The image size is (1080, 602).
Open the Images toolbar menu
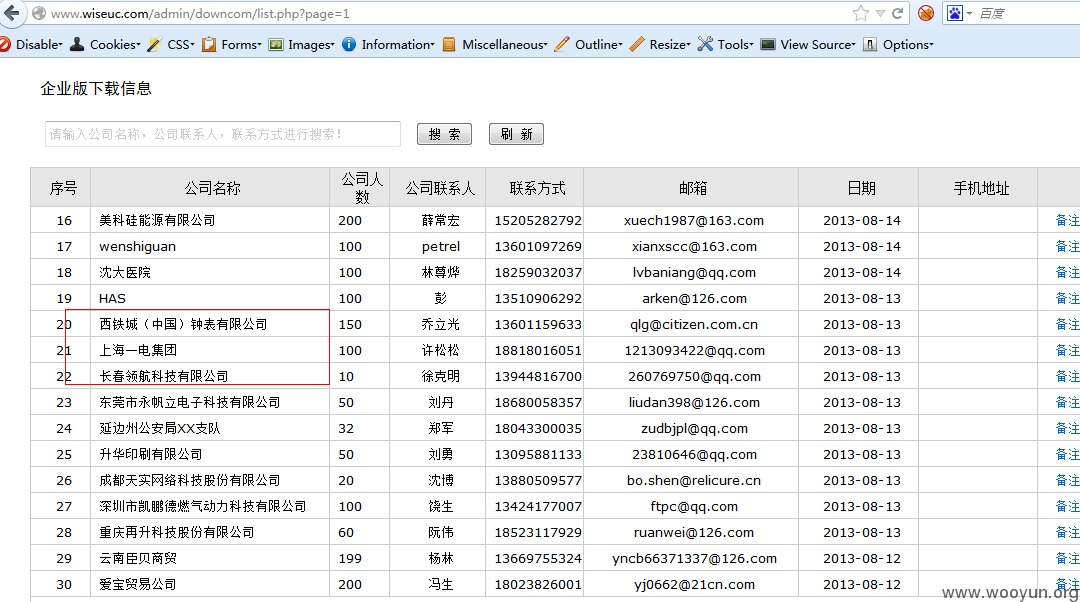click(311, 44)
